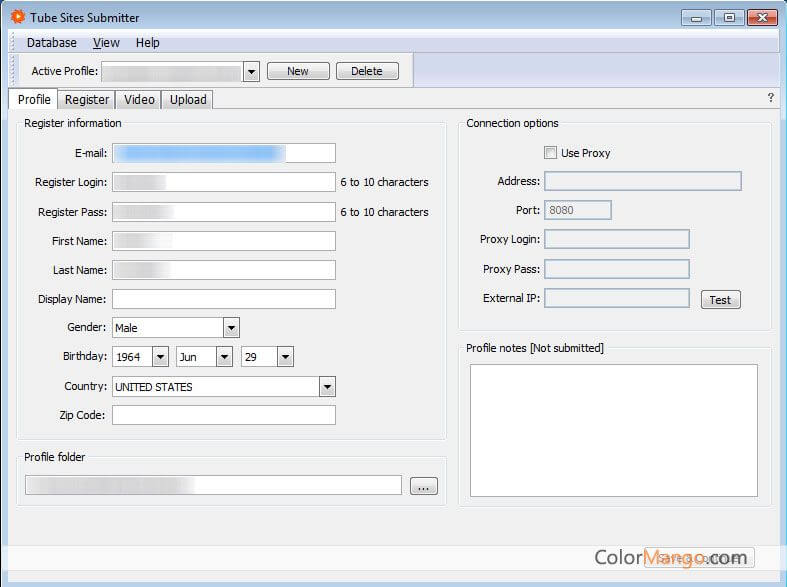The width and height of the screenshot is (787, 587).
Task: Switch to the Upload tab
Action: [x=188, y=100]
